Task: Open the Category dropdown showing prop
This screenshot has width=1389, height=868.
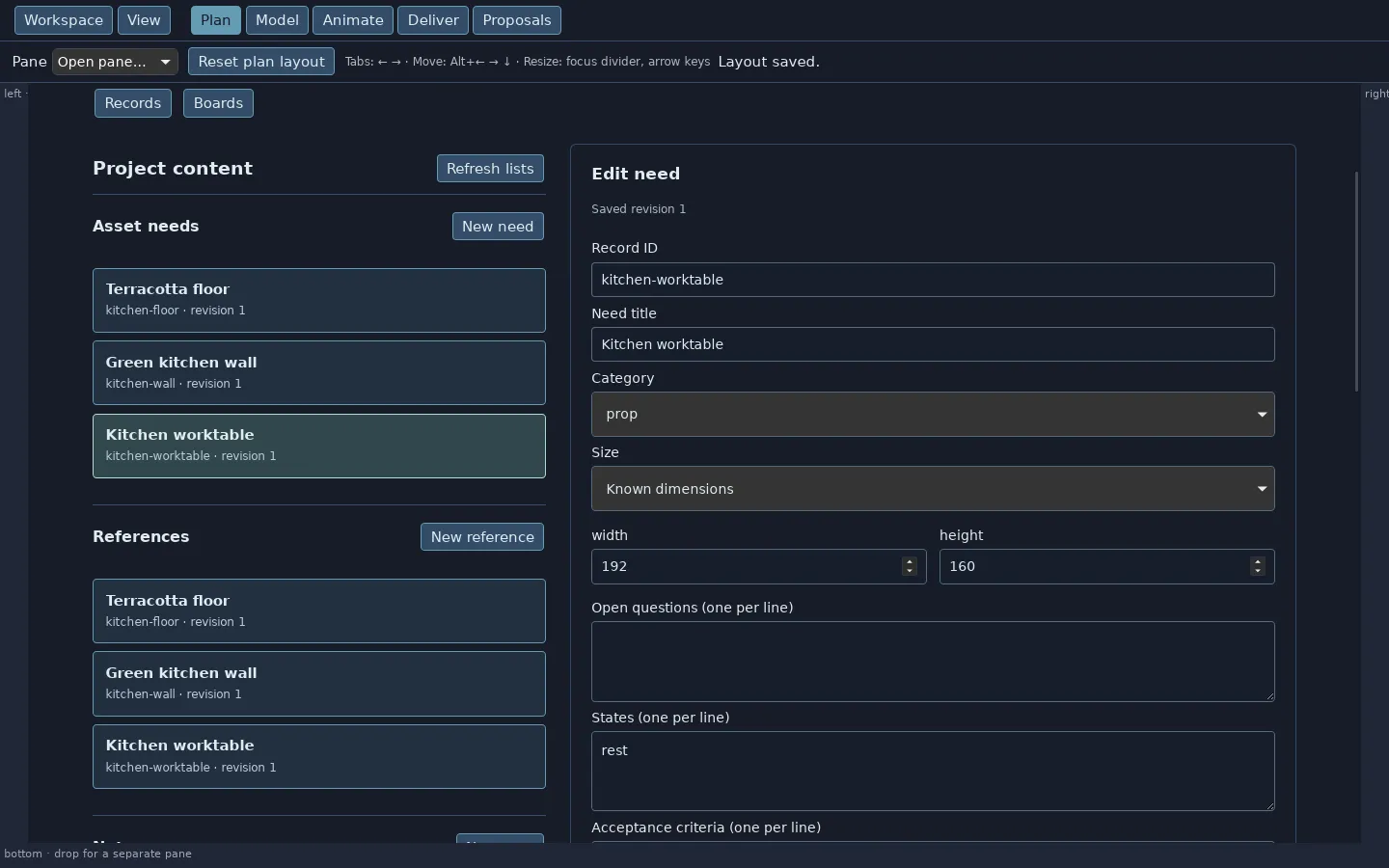Action: [933, 414]
